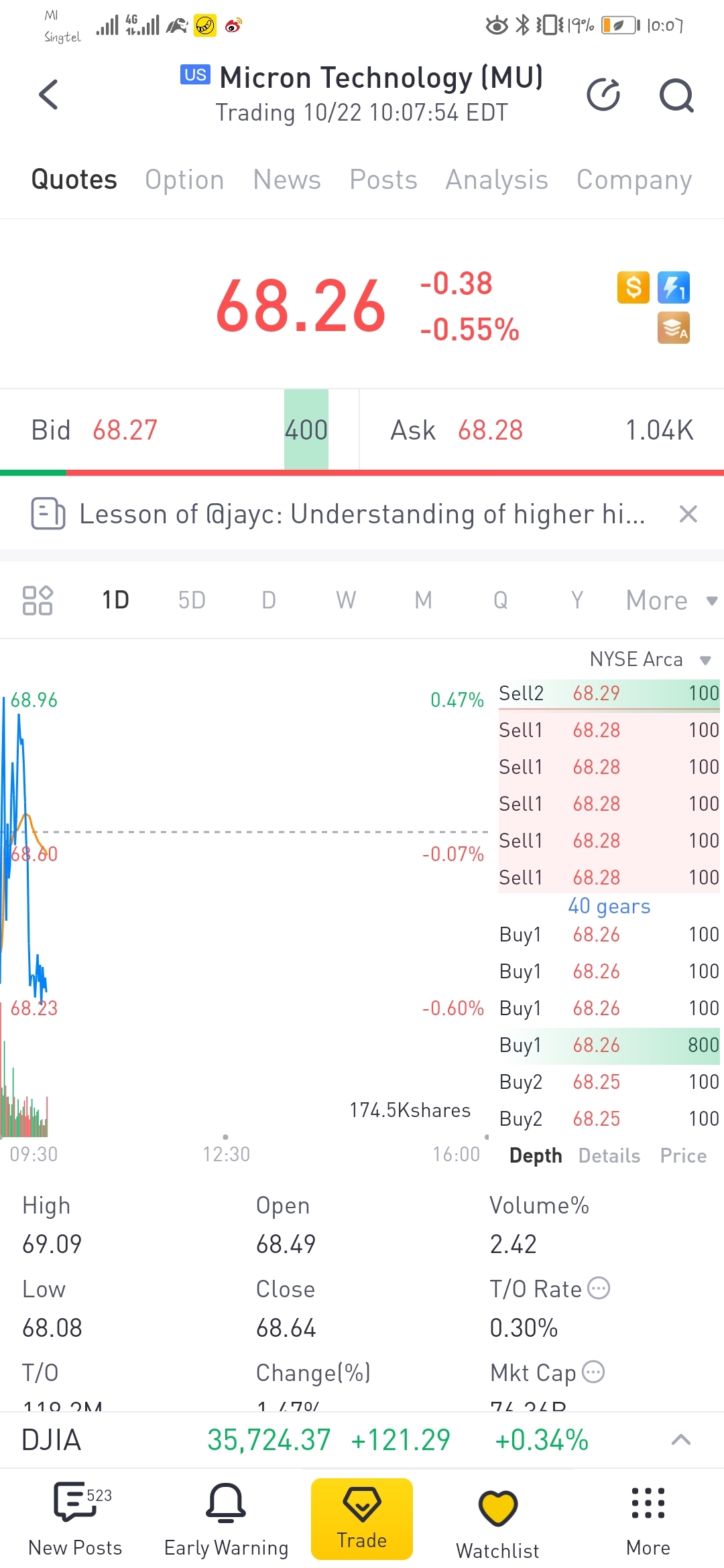Tap the orange dollar sign badge icon
724x1568 pixels.
pyautogui.click(x=633, y=287)
